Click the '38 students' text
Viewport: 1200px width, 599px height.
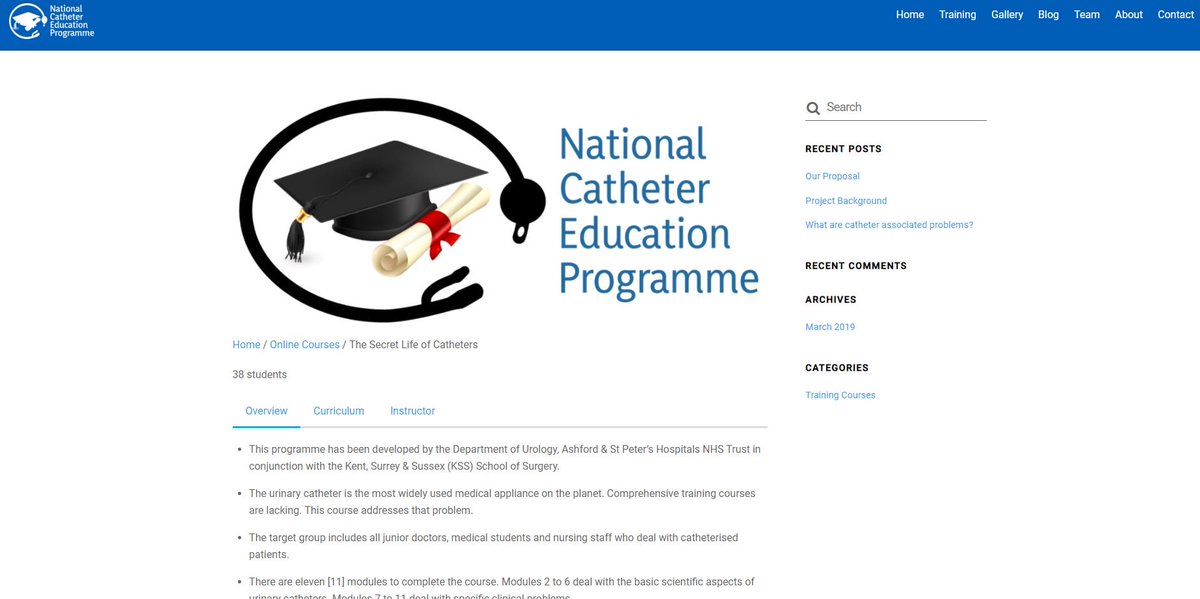click(260, 375)
